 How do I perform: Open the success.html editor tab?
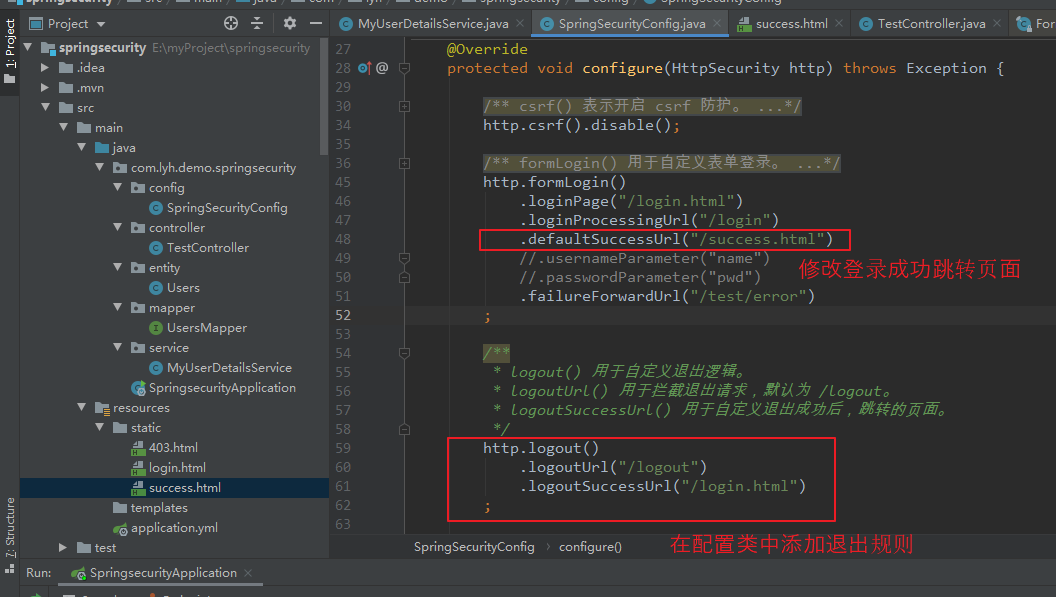[791, 24]
